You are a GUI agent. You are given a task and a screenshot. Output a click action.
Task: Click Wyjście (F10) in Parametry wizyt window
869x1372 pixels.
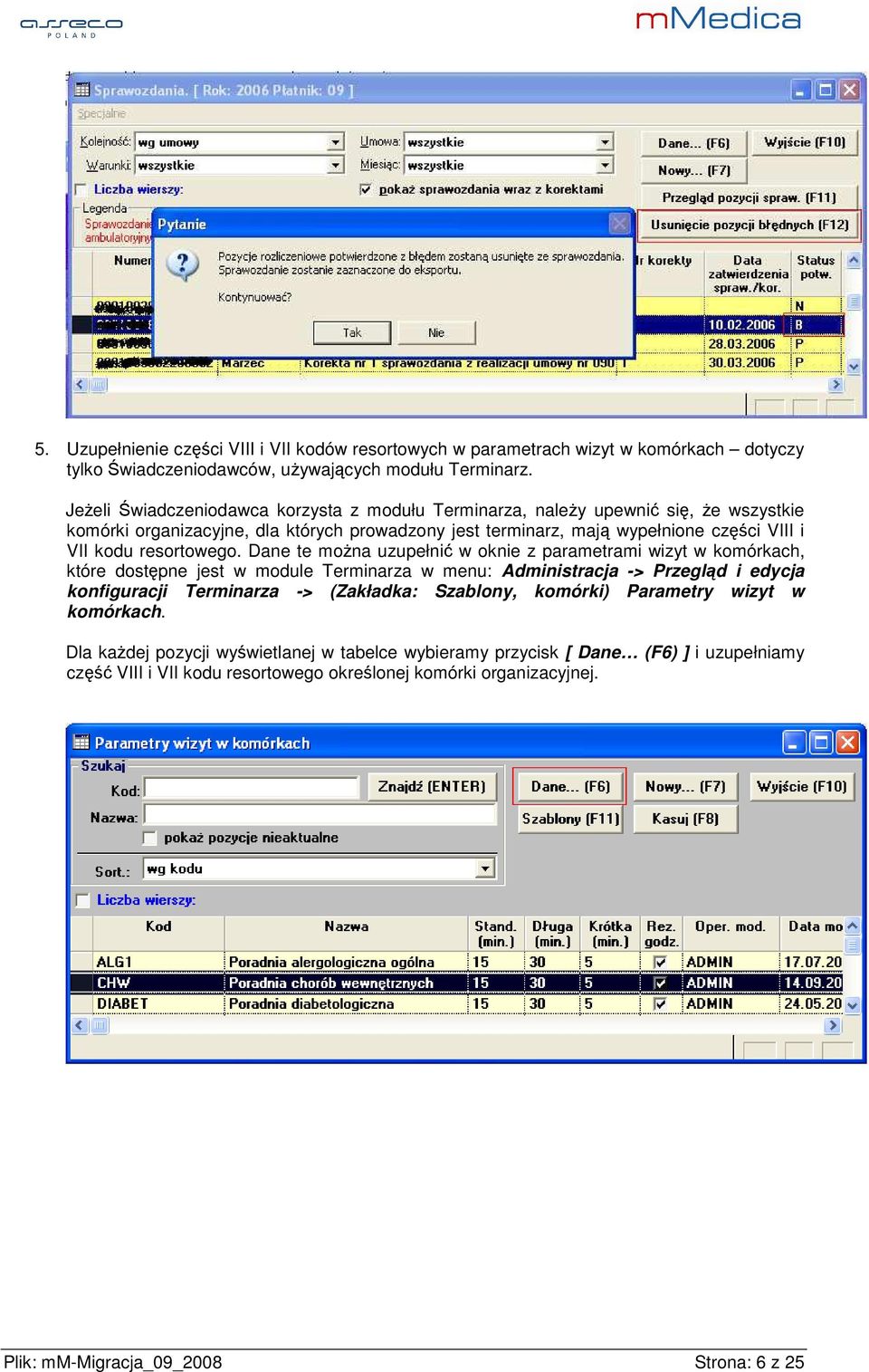click(x=802, y=786)
